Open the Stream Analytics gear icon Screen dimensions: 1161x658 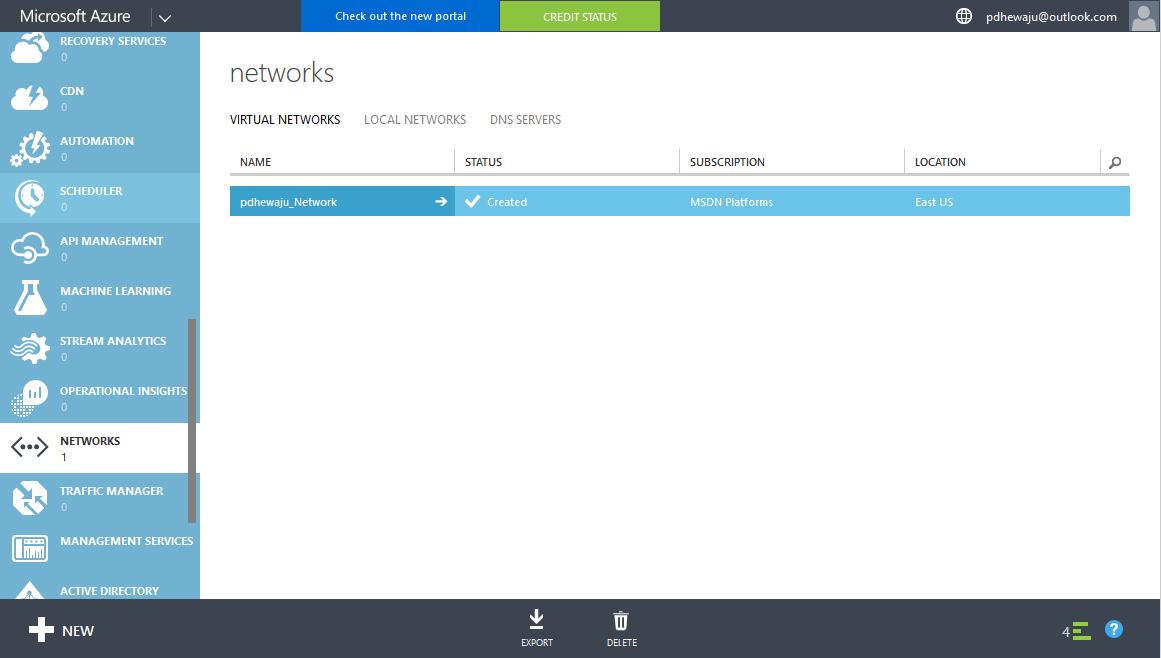30,348
